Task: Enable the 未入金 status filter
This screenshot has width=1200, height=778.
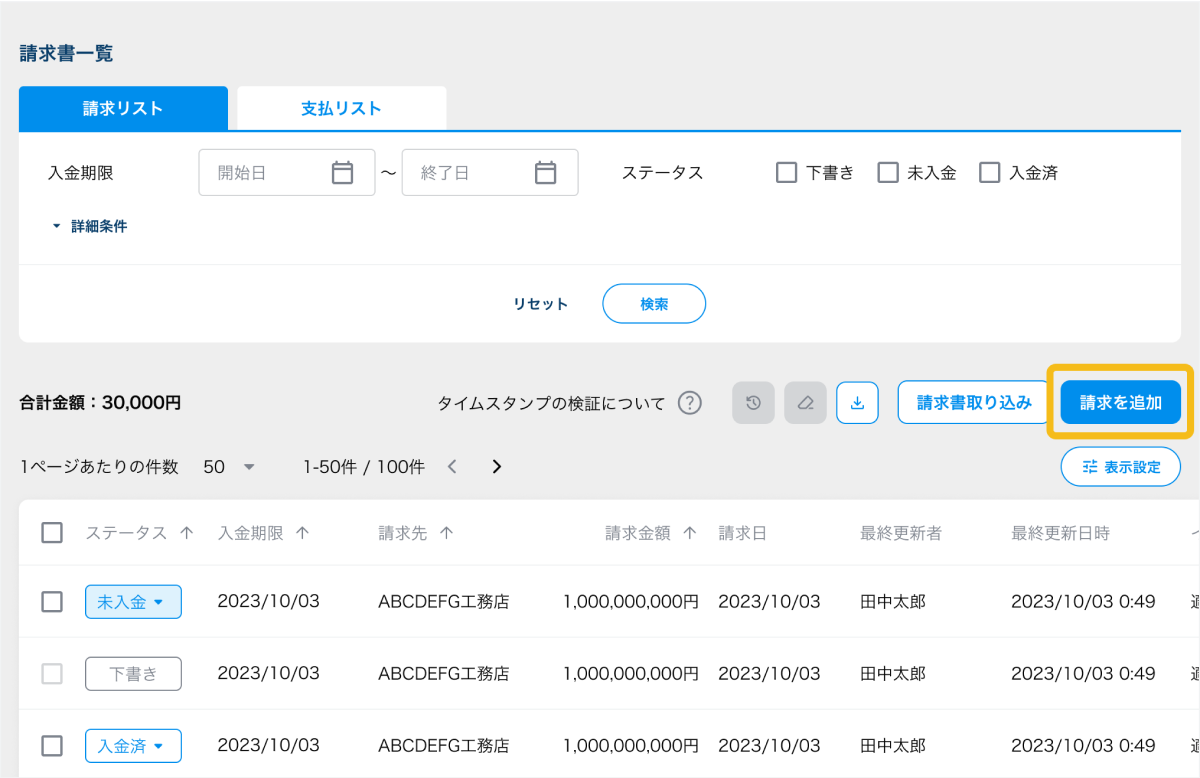Action: 888,173
